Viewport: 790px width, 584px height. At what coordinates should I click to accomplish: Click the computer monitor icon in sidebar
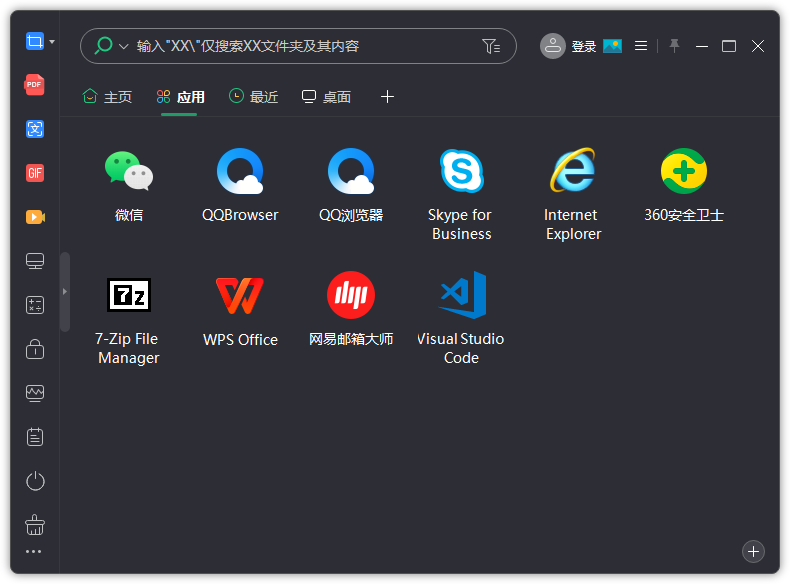pos(35,261)
